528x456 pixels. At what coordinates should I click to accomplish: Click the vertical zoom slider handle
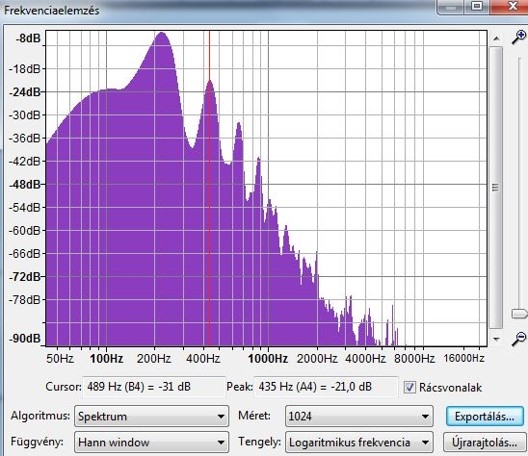pyautogui.click(x=519, y=314)
